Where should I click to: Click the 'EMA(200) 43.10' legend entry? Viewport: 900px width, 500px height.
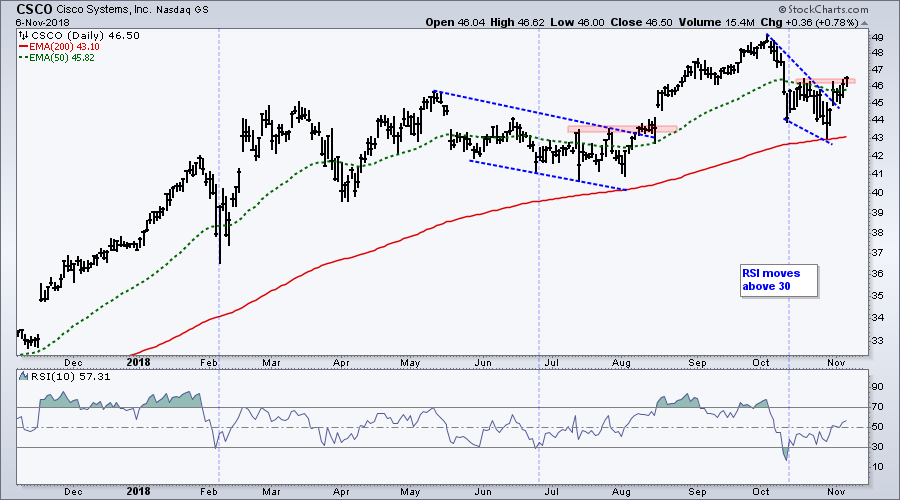point(64,46)
